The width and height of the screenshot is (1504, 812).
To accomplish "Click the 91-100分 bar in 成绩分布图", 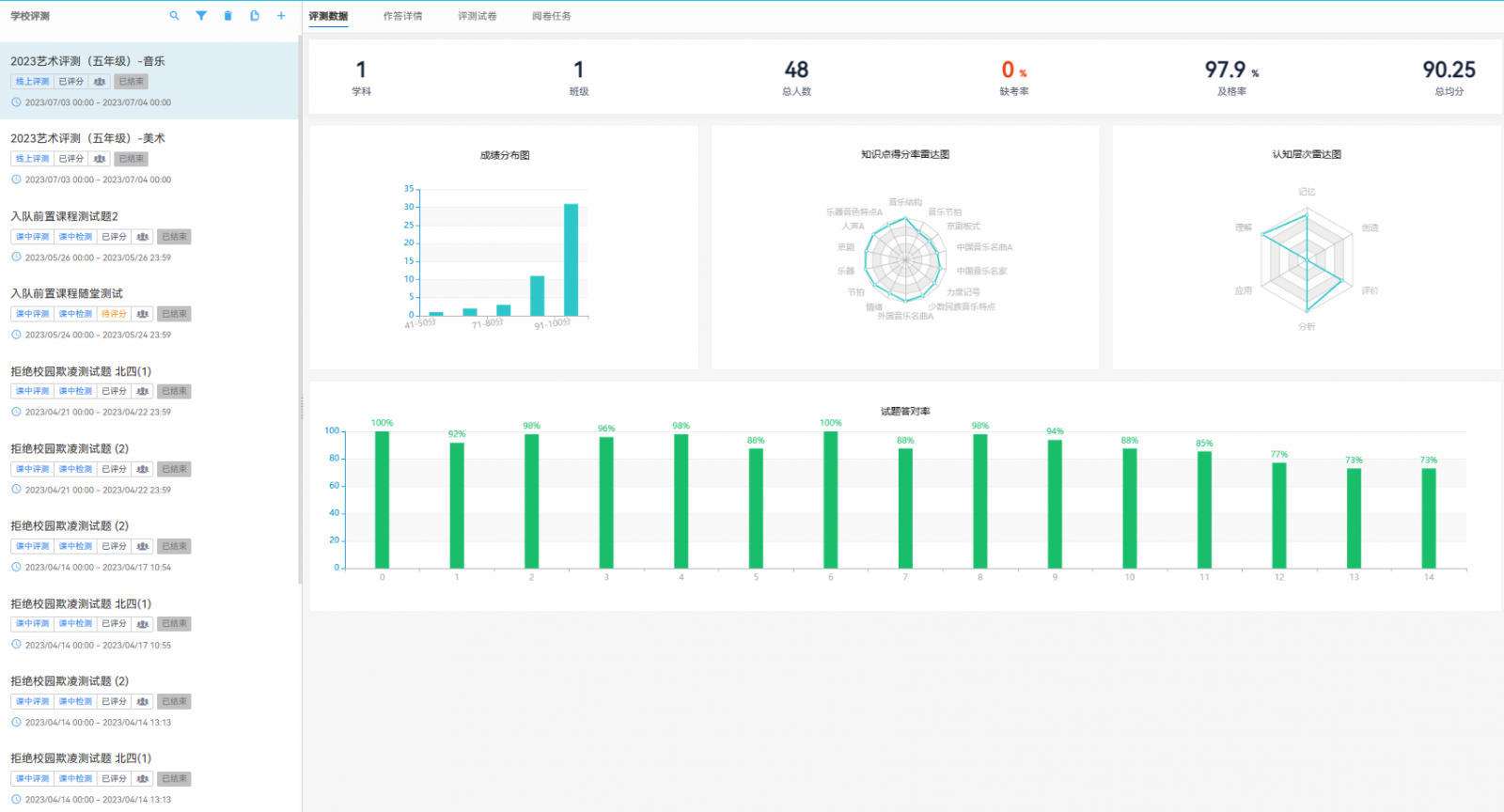I will click(x=571, y=260).
